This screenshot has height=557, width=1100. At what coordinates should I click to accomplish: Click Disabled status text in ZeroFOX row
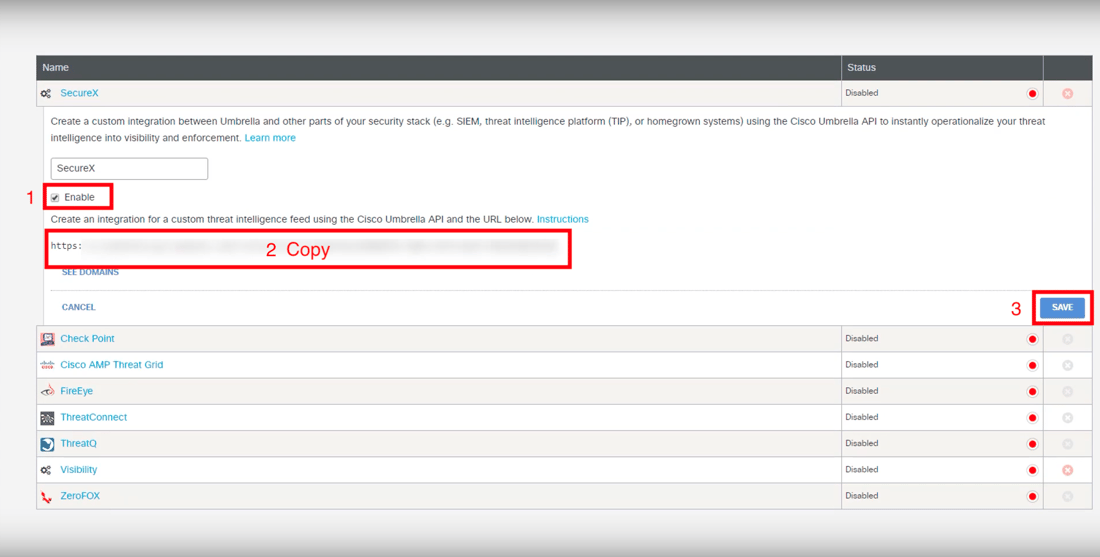click(861, 495)
